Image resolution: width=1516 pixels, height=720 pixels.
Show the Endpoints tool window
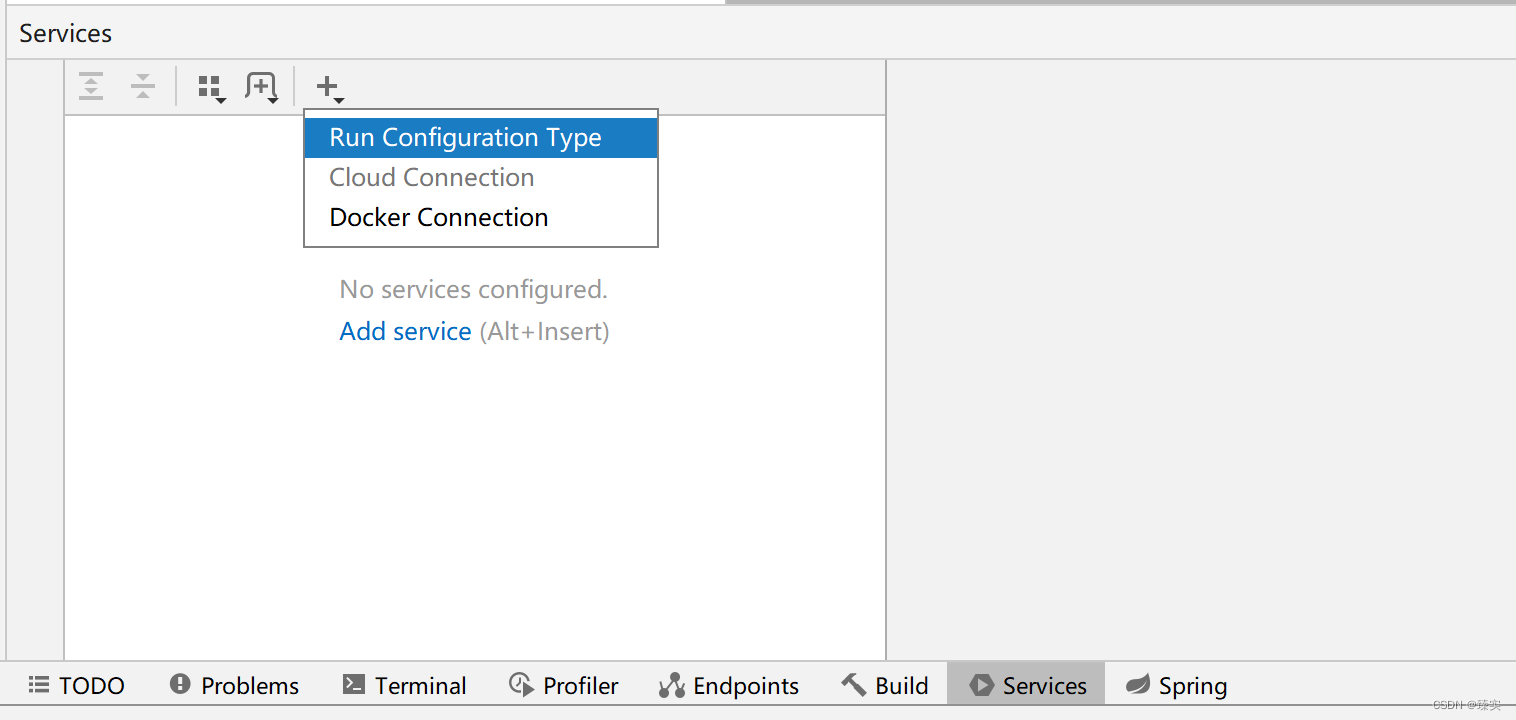click(728, 685)
